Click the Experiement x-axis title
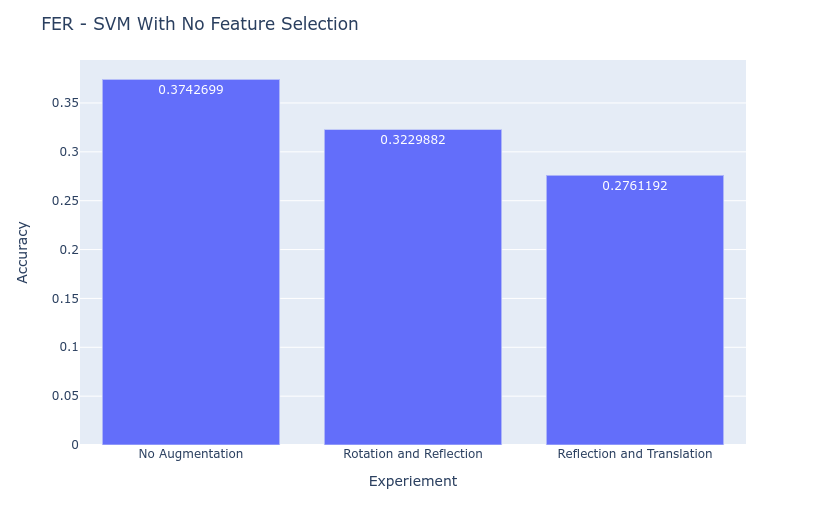This screenshot has width=825, height=525. 413,481
